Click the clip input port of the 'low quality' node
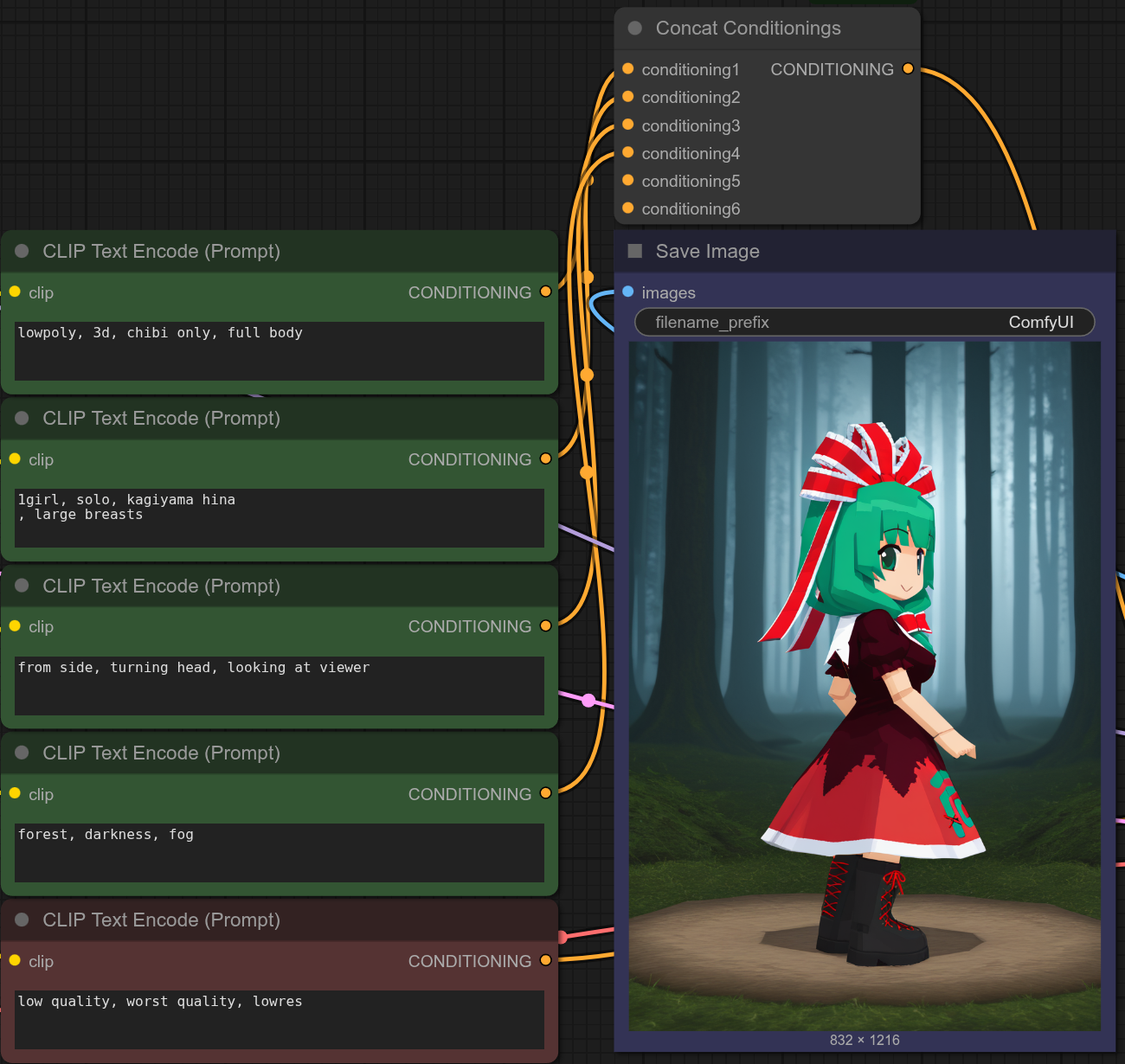This screenshot has width=1125, height=1064. click(x=15, y=960)
